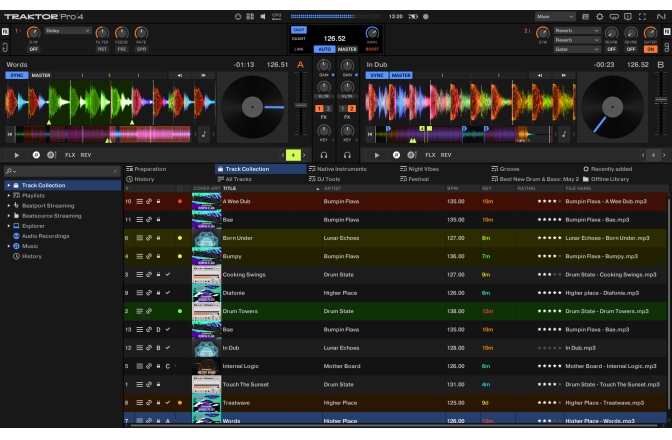Open the Gater effect dropdown in FX unit 2
The height and width of the screenshot is (440, 672).
point(576,49)
